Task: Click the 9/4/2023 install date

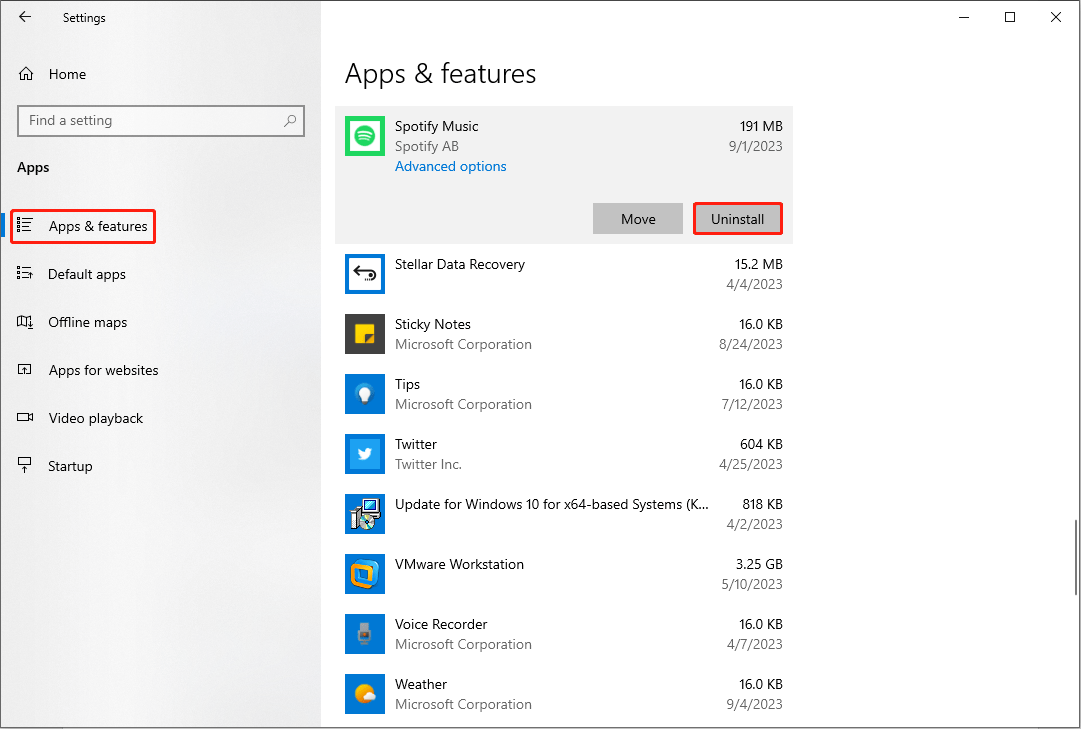Action: click(754, 704)
